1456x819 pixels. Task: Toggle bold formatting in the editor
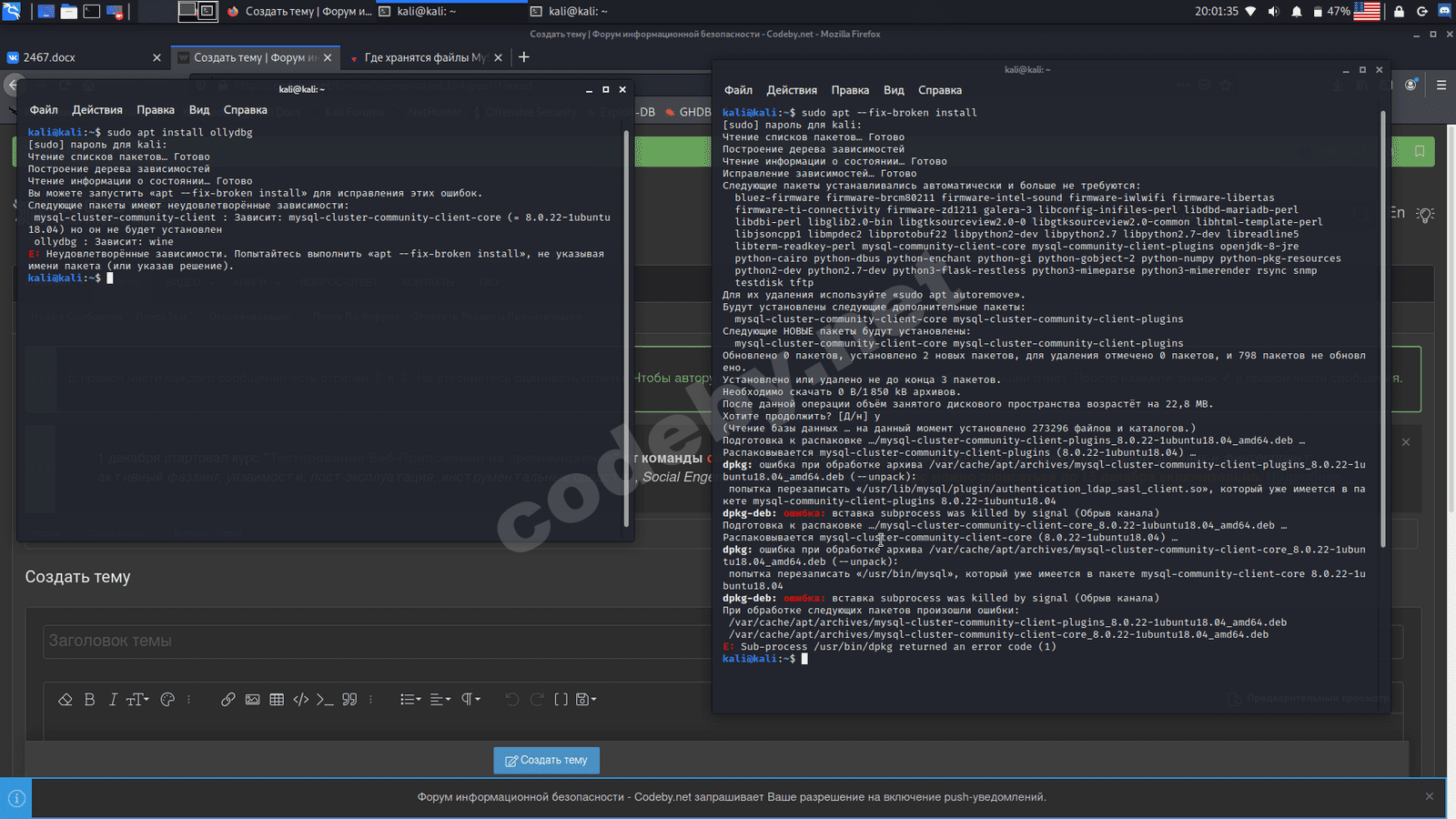[89, 699]
